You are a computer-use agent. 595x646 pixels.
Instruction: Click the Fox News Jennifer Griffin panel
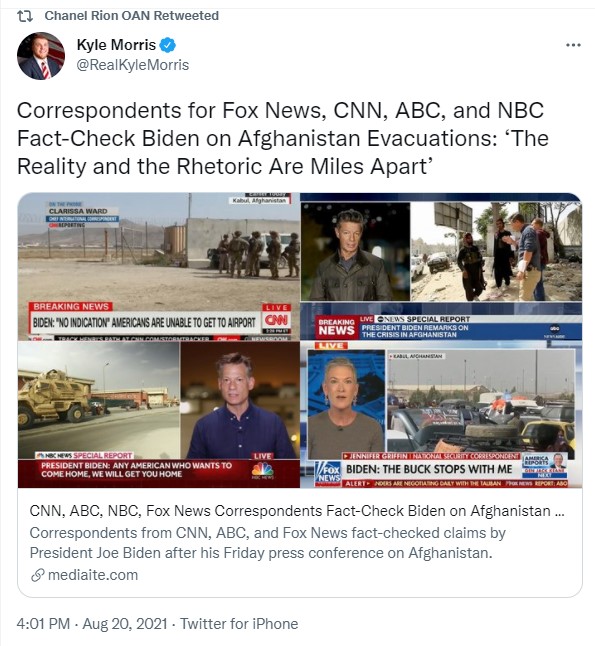[x=441, y=414]
